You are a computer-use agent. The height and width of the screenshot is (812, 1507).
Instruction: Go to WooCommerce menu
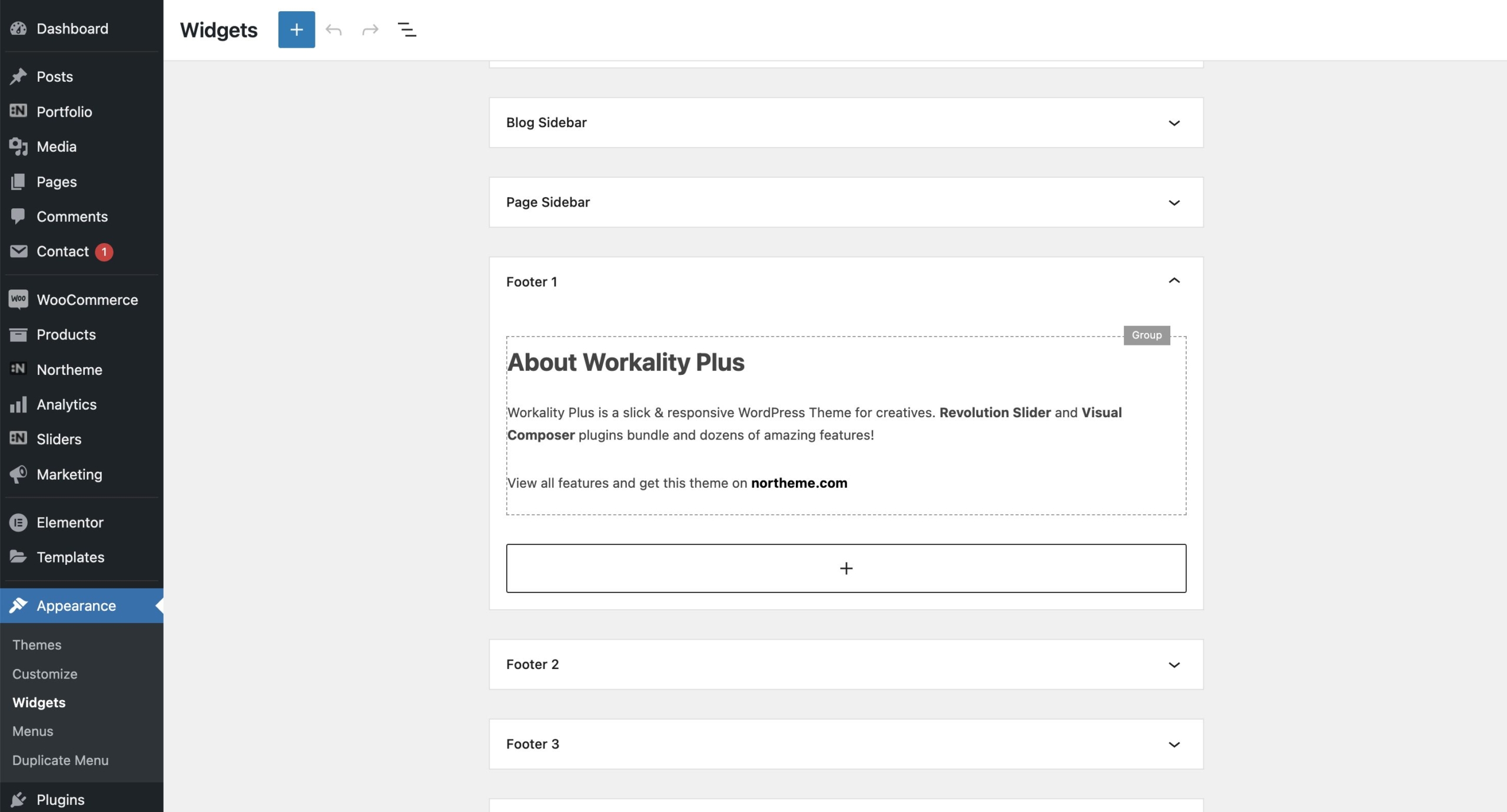(87, 299)
